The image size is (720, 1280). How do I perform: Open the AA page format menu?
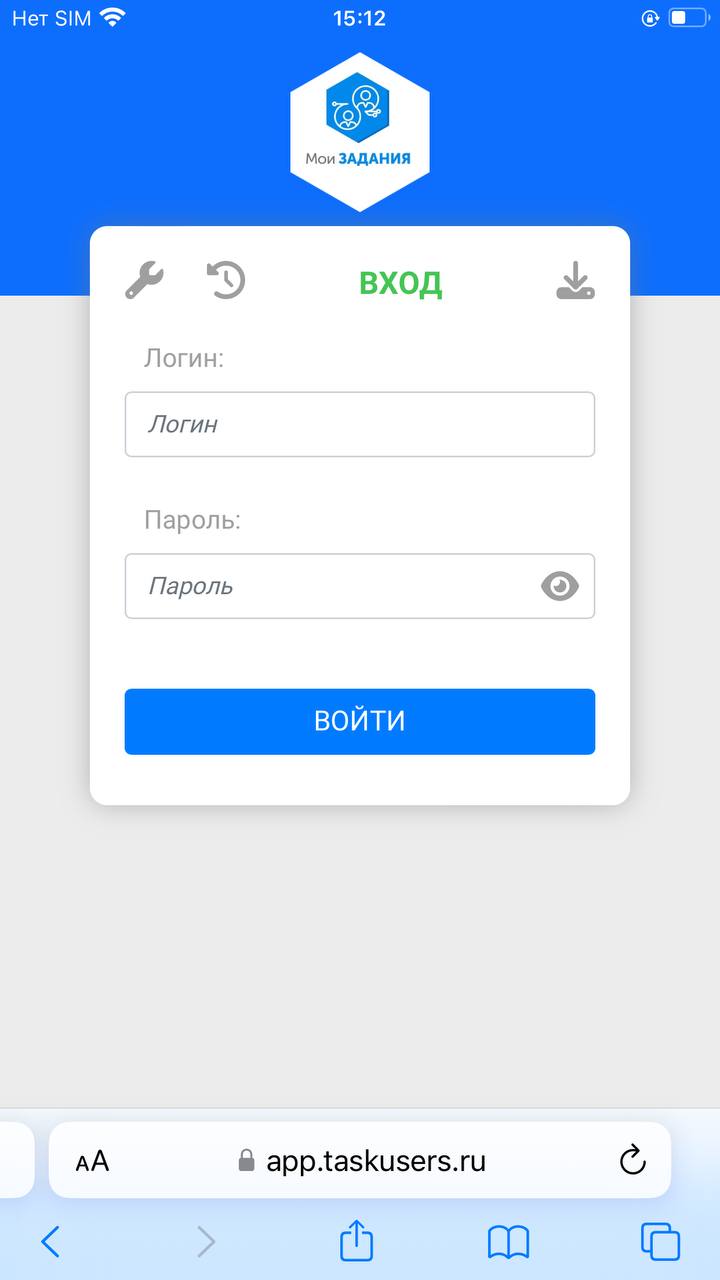(92, 1161)
